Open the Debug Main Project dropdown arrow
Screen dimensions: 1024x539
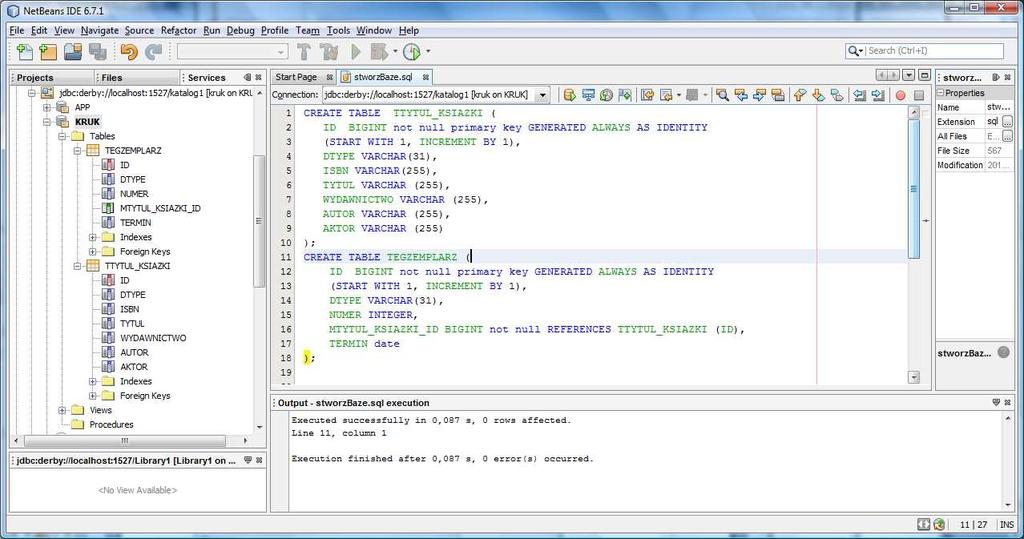pos(395,52)
